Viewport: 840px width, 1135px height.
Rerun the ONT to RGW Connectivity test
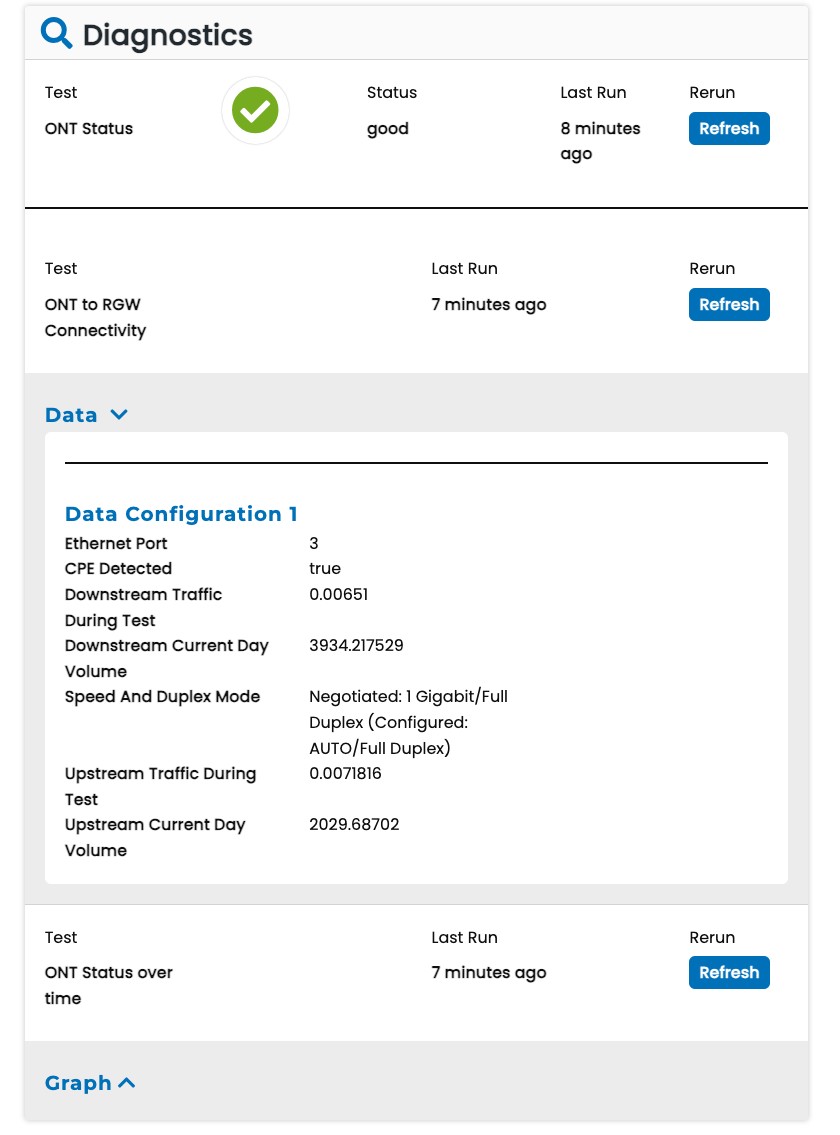pyautogui.click(x=728, y=305)
